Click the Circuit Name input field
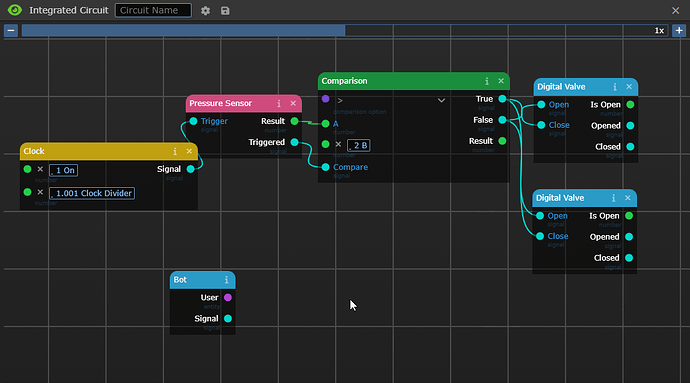The height and width of the screenshot is (383, 690). (153, 10)
